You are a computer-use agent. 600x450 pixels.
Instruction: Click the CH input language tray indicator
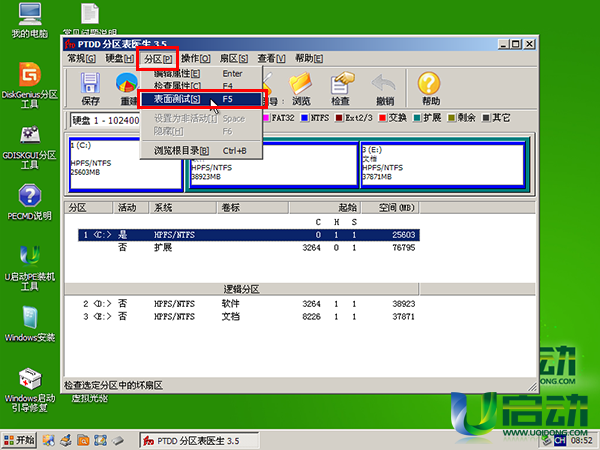(x=560, y=441)
